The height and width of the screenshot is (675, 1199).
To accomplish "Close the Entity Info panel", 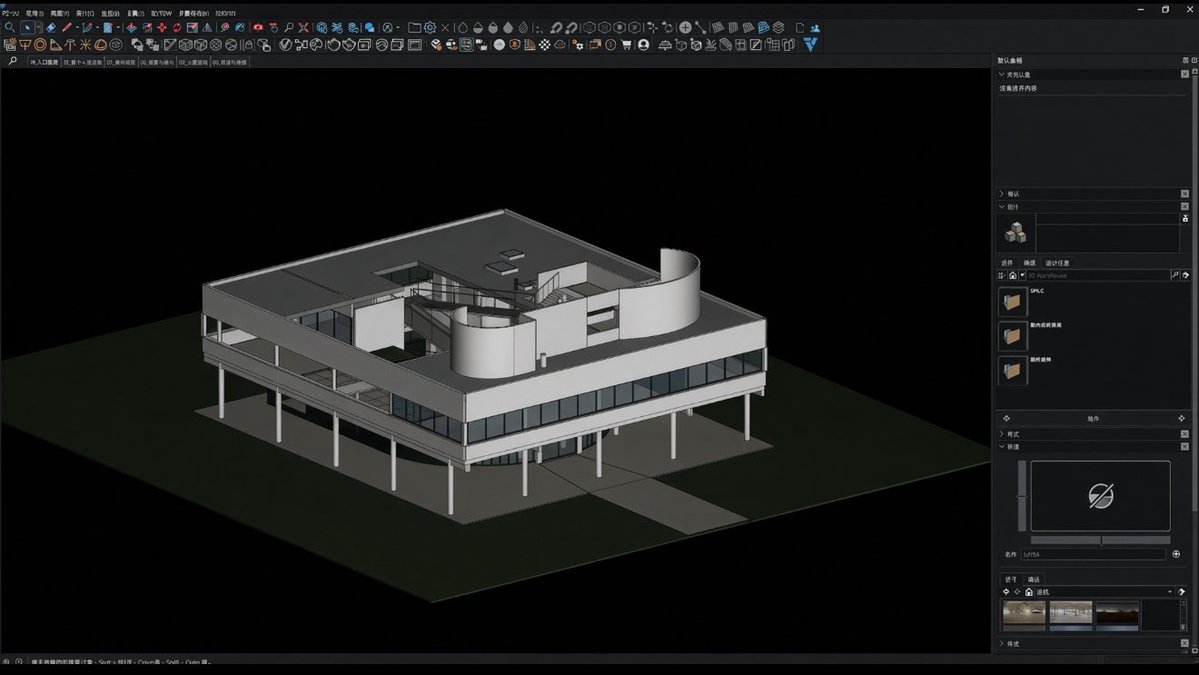I will click(x=1184, y=74).
